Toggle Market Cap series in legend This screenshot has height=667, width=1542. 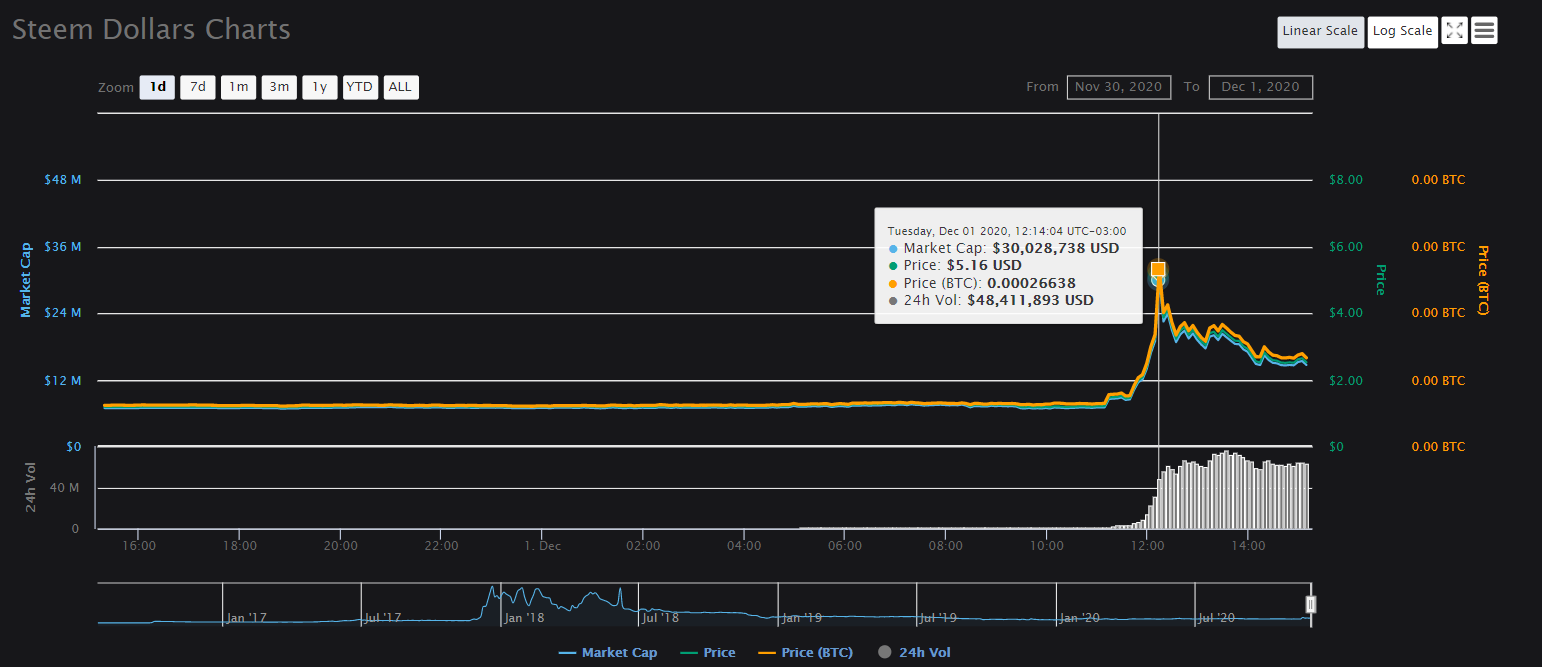point(609,653)
